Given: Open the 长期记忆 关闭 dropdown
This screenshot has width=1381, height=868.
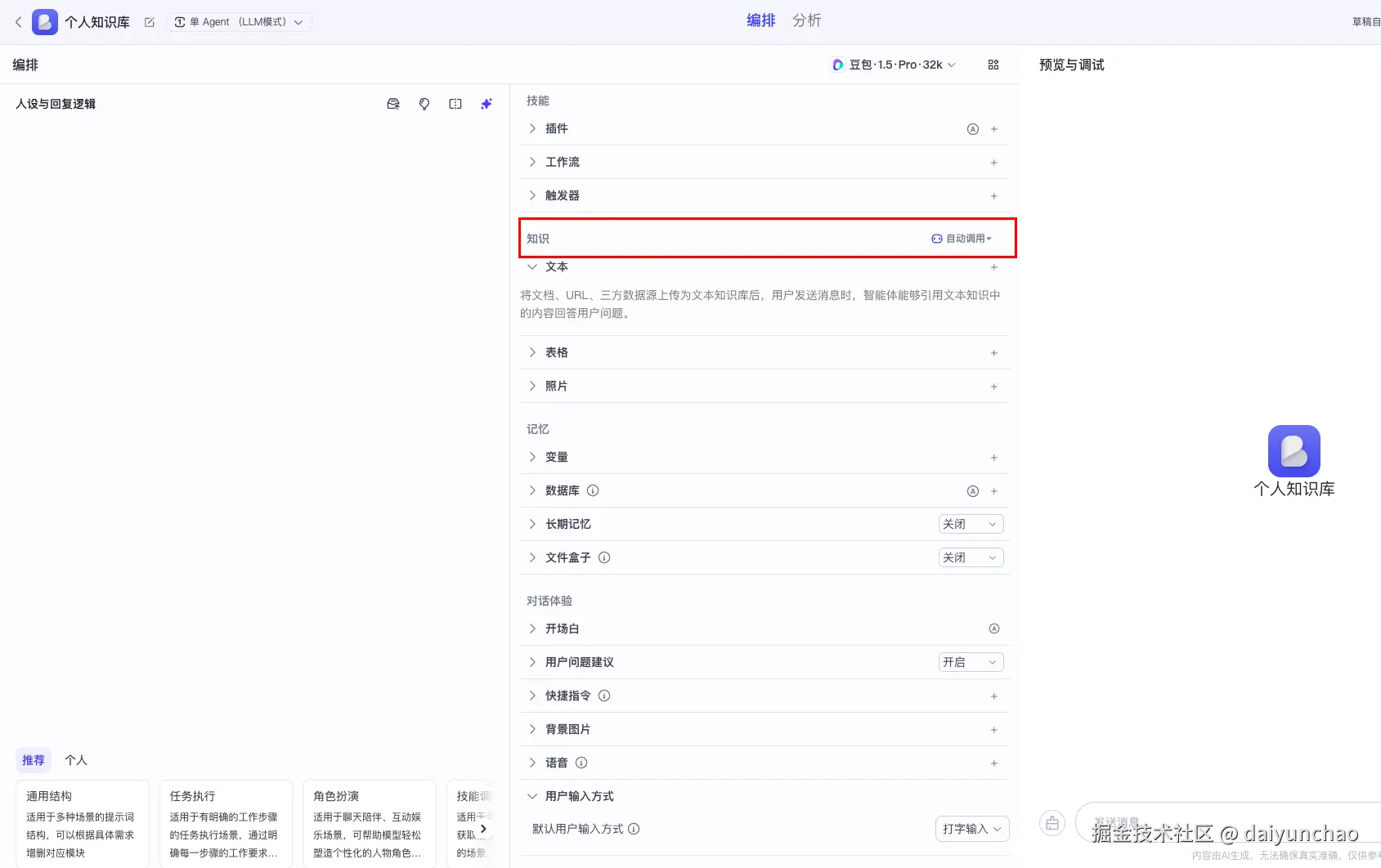Looking at the screenshot, I should click(x=971, y=524).
